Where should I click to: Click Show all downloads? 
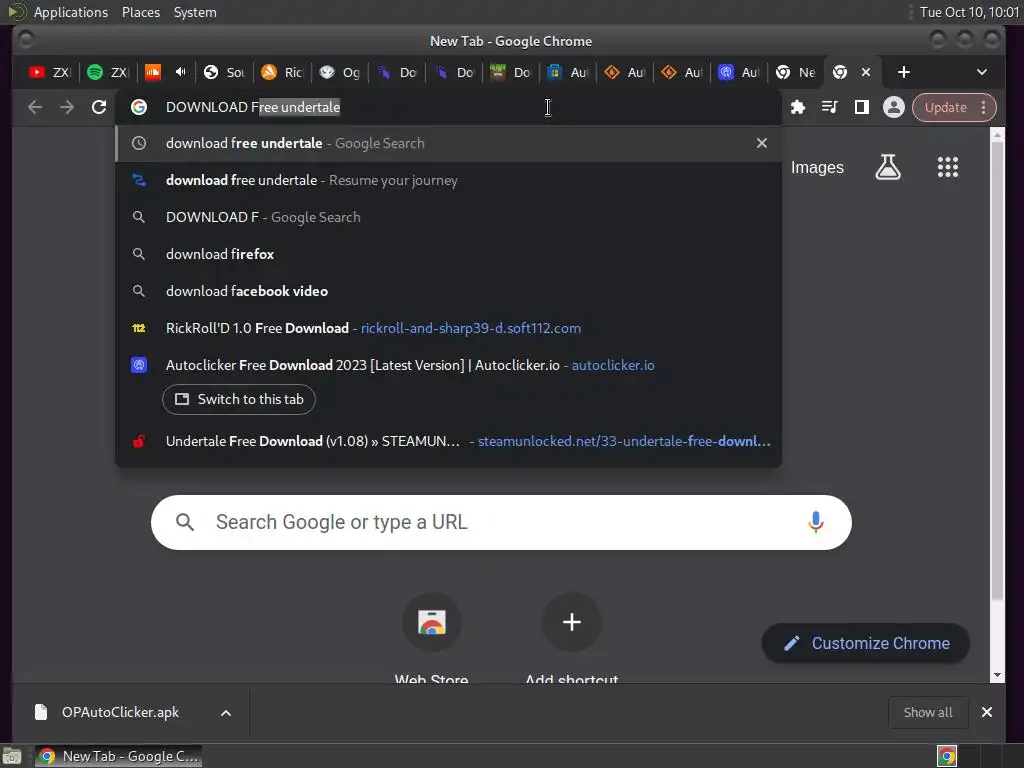pos(927,712)
